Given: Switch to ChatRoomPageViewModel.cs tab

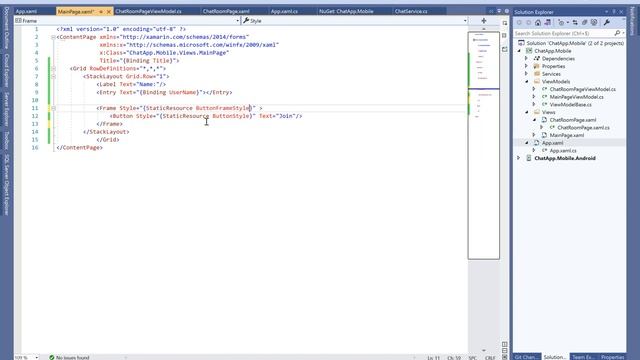Looking at the screenshot, I should [x=149, y=11].
